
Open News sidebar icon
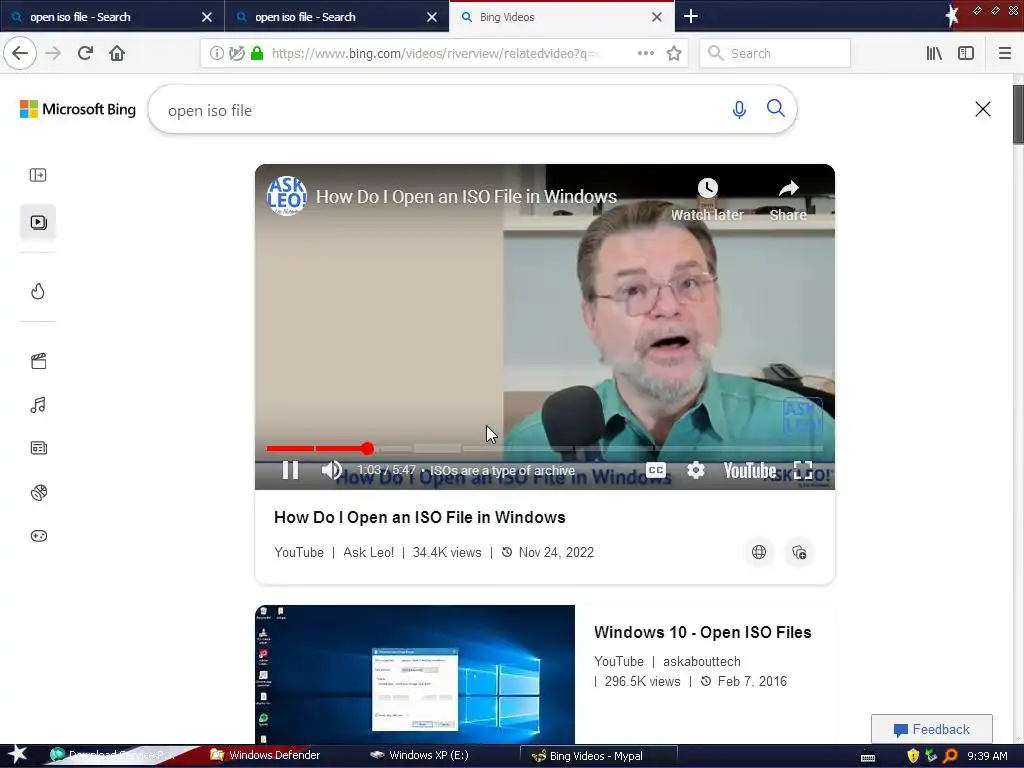click(39, 448)
